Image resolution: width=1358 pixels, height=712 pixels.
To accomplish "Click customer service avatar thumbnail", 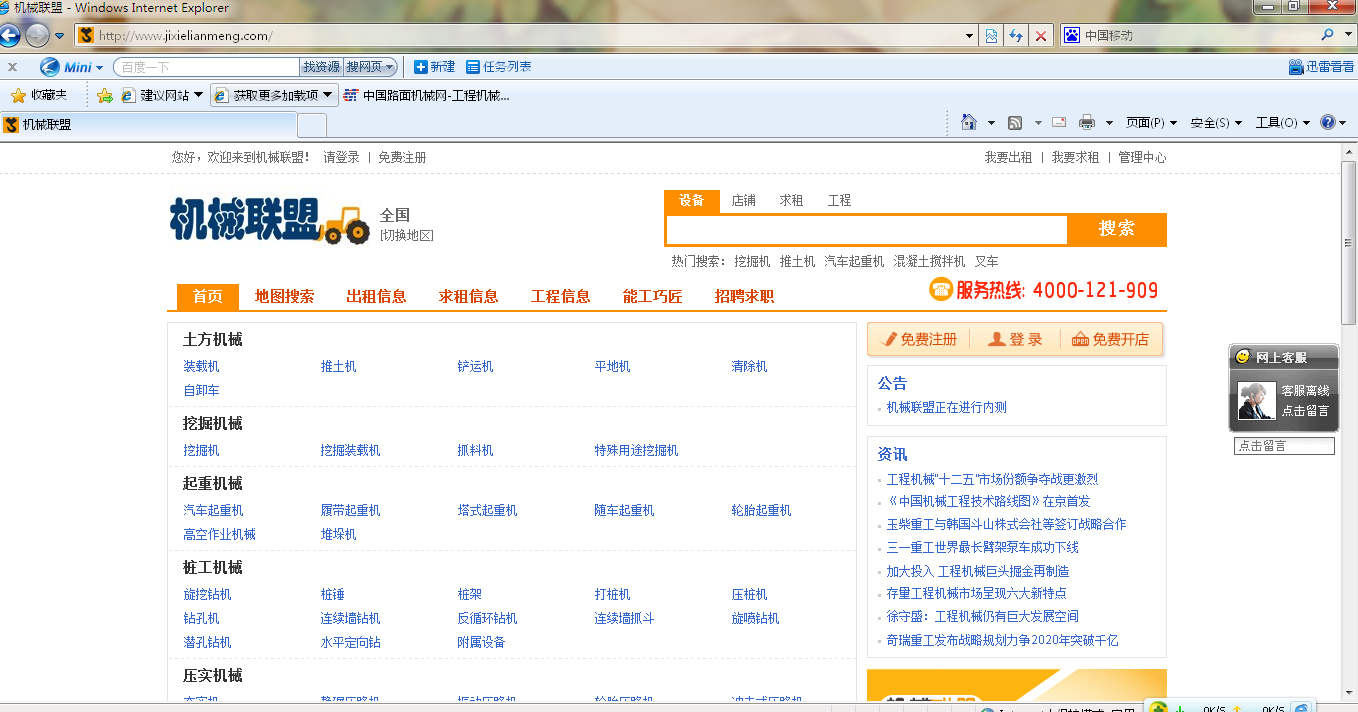I will click(x=1256, y=400).
